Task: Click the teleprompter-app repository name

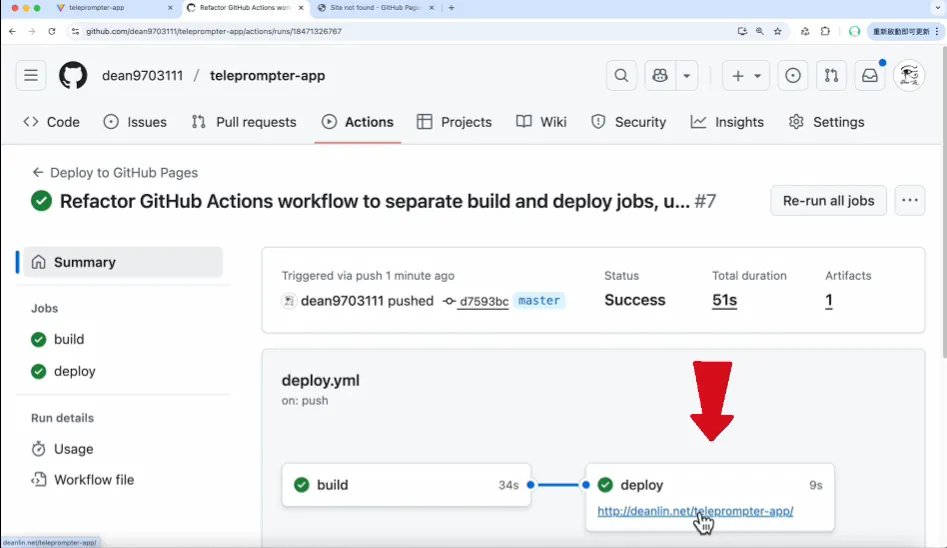Action: click(268, 76)
